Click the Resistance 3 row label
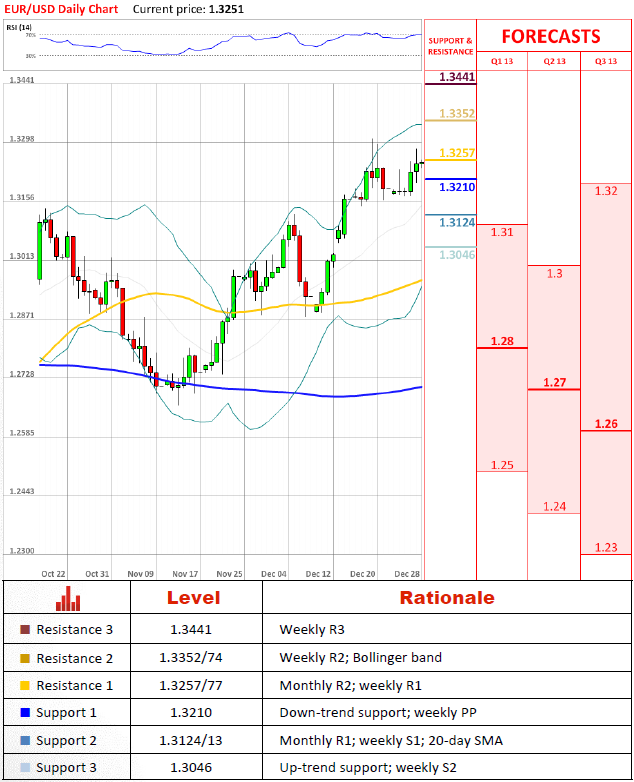The width and height of the screenshot is (634, 782). point(74,629)
